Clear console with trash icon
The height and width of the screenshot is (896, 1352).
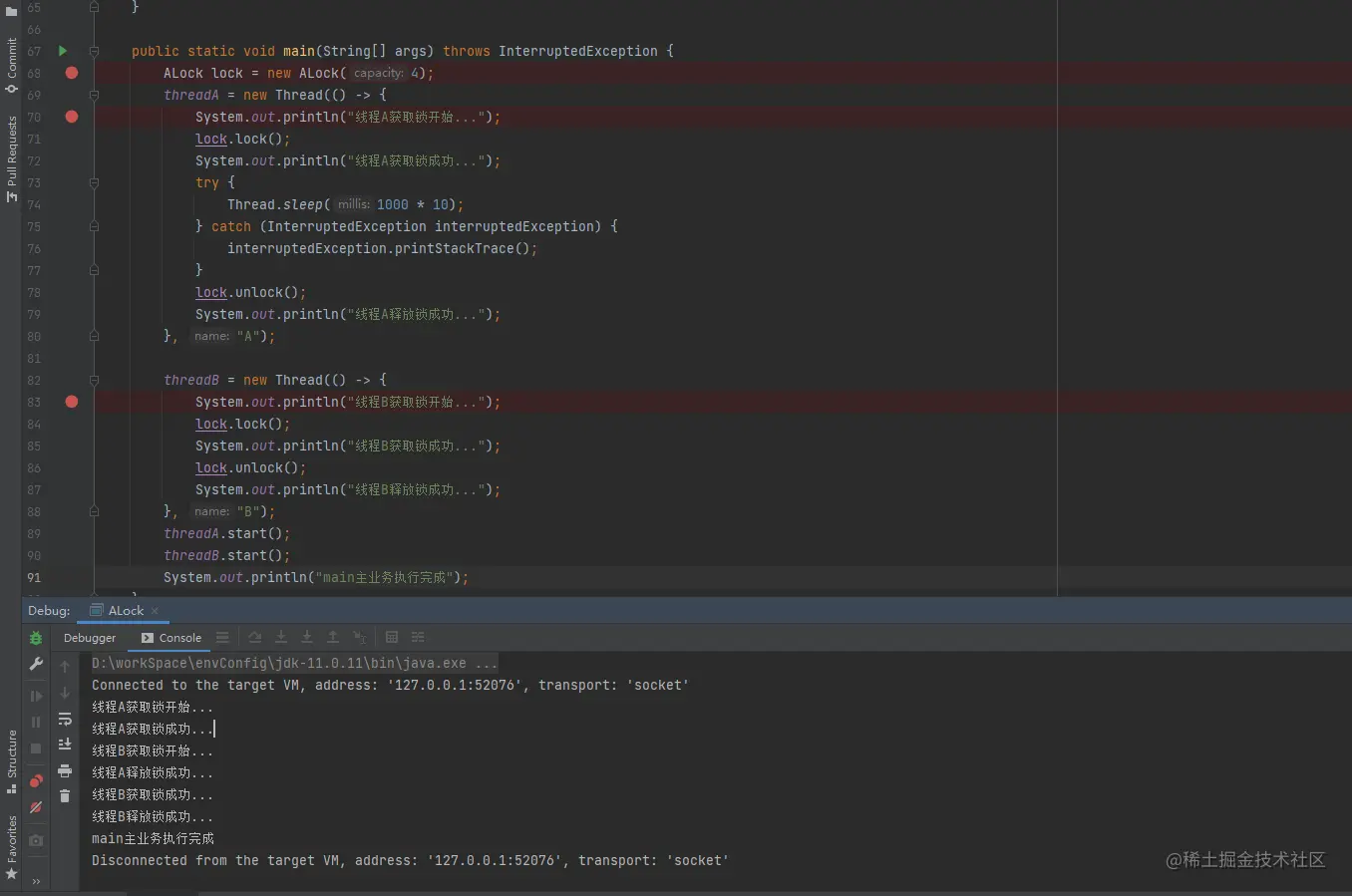65,795
